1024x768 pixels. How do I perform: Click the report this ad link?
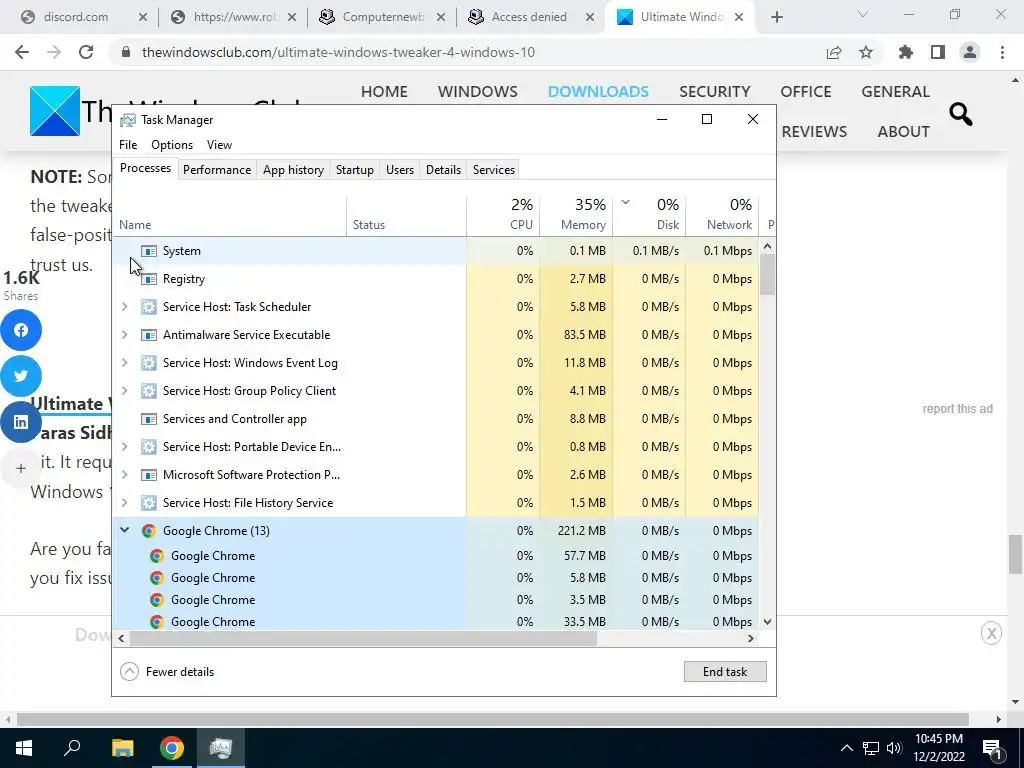957,409
